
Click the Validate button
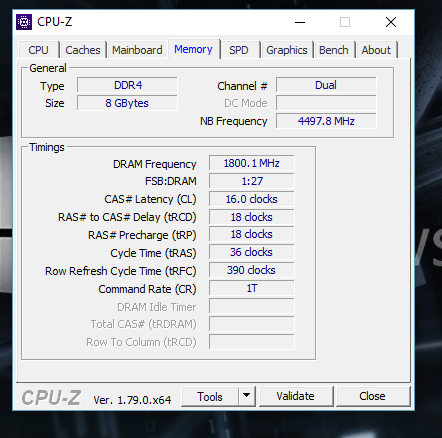click(296, 396)
